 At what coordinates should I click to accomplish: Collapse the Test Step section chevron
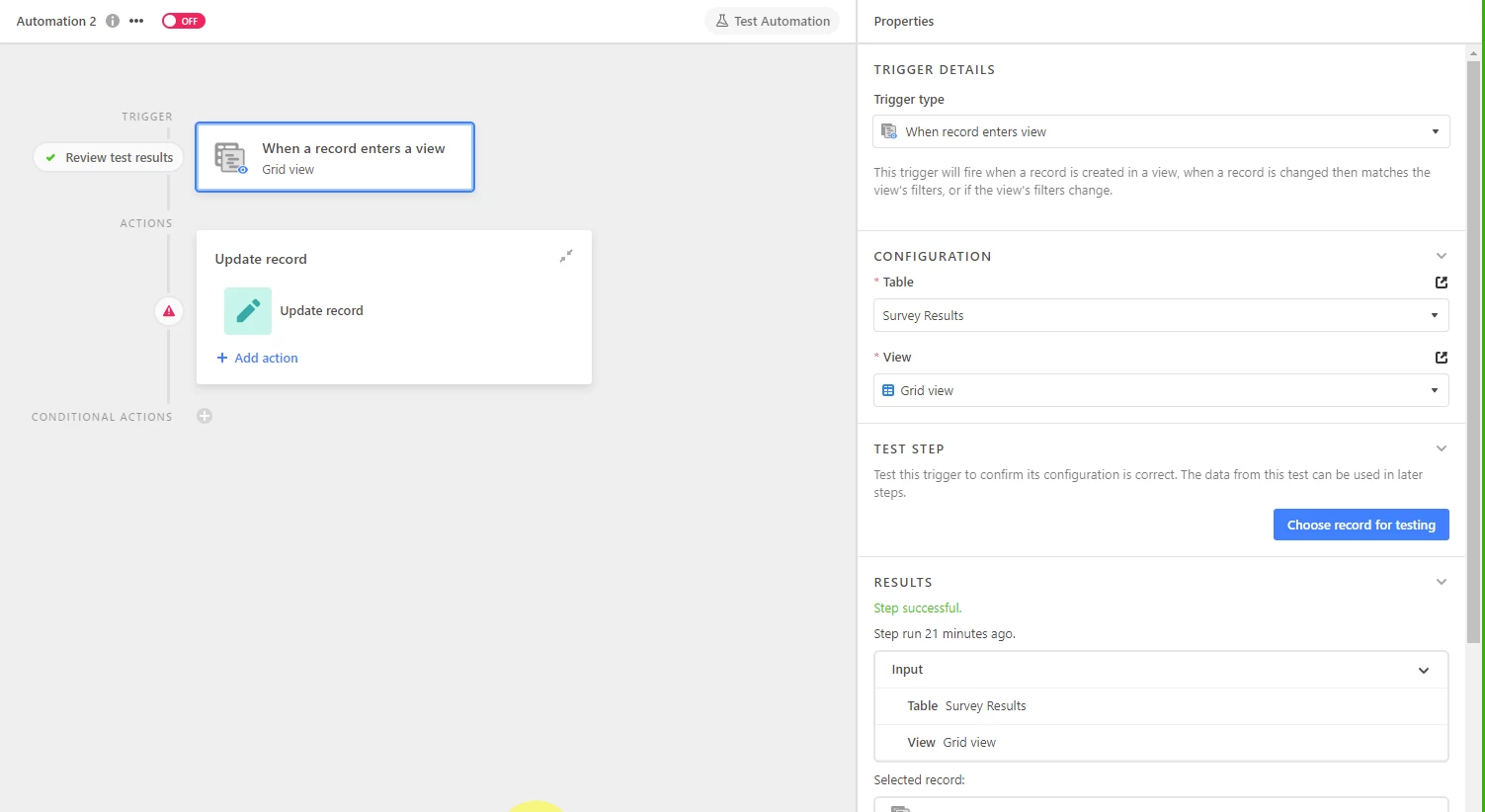coord(1442,448)
